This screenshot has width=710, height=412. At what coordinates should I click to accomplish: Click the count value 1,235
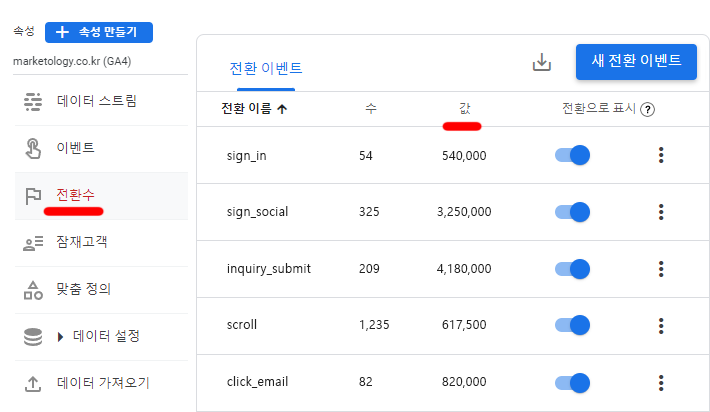(374, 325)
